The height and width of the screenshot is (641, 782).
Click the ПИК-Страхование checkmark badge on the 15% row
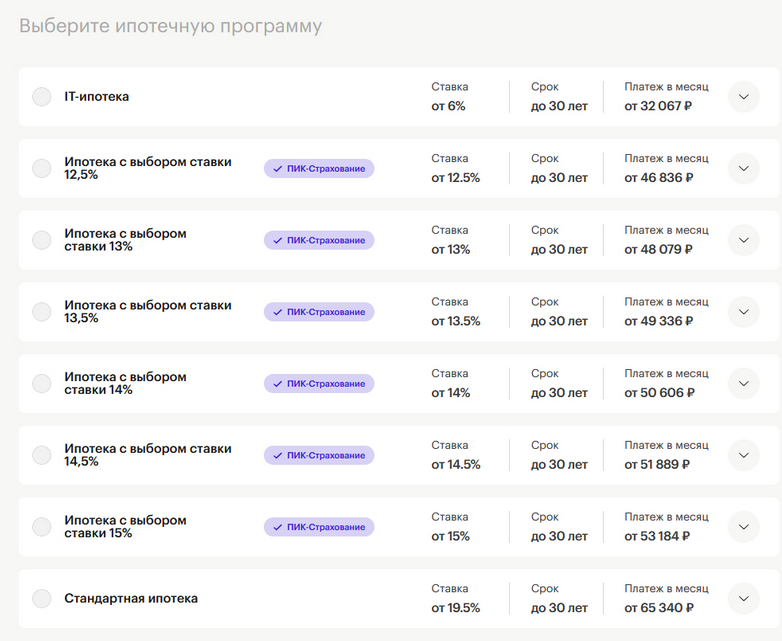coord(319,527)
